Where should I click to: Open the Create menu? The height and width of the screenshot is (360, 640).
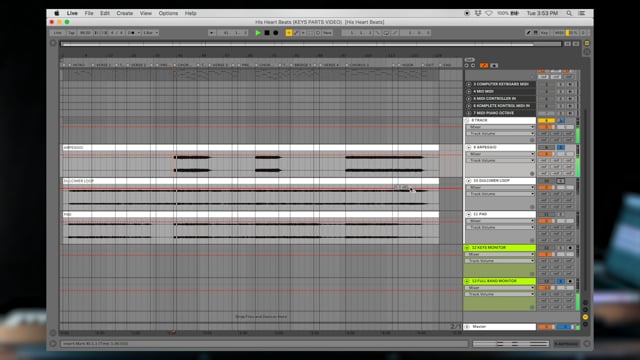pos(124,13)
